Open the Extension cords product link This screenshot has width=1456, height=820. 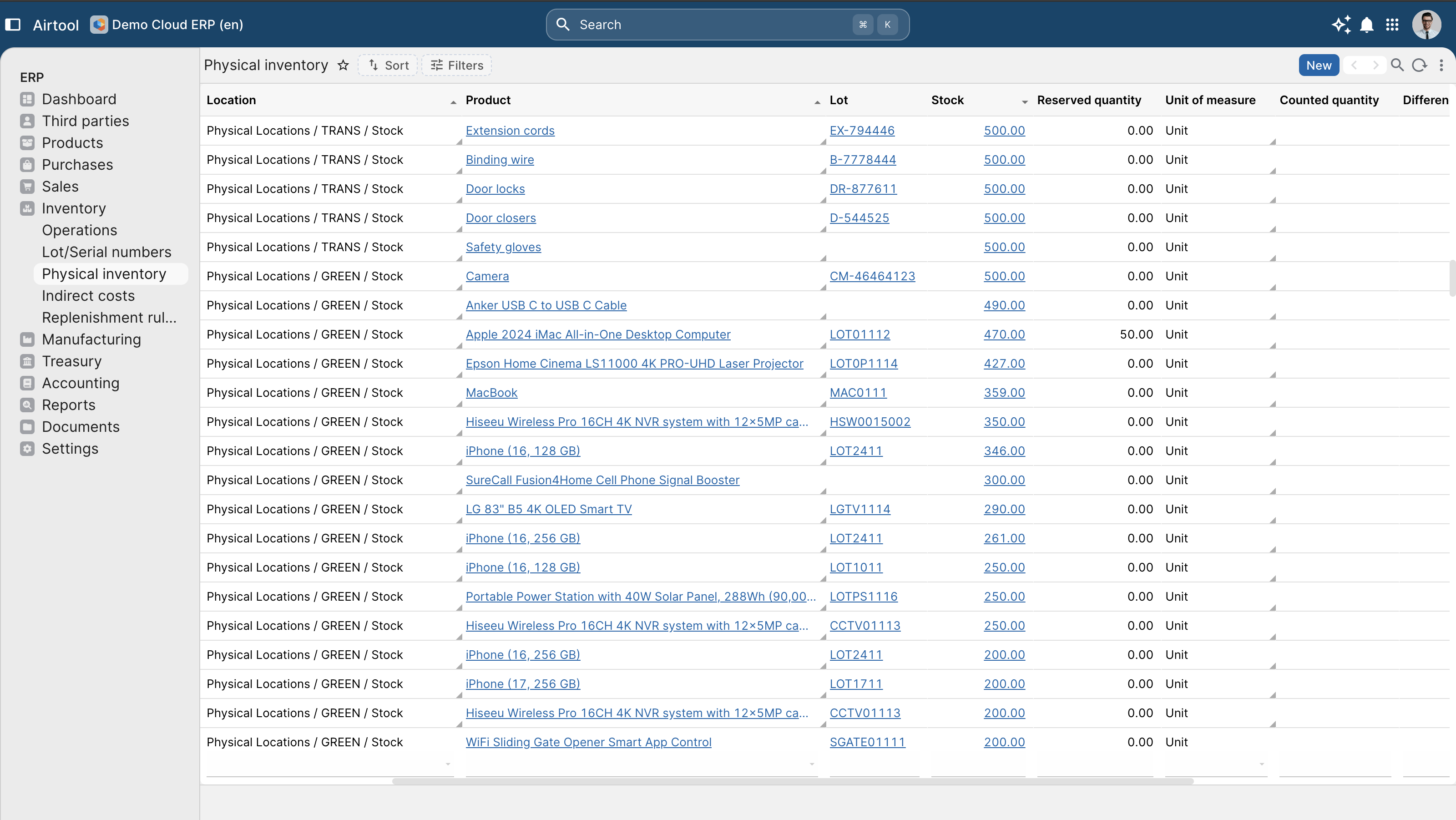coord(510,131)
